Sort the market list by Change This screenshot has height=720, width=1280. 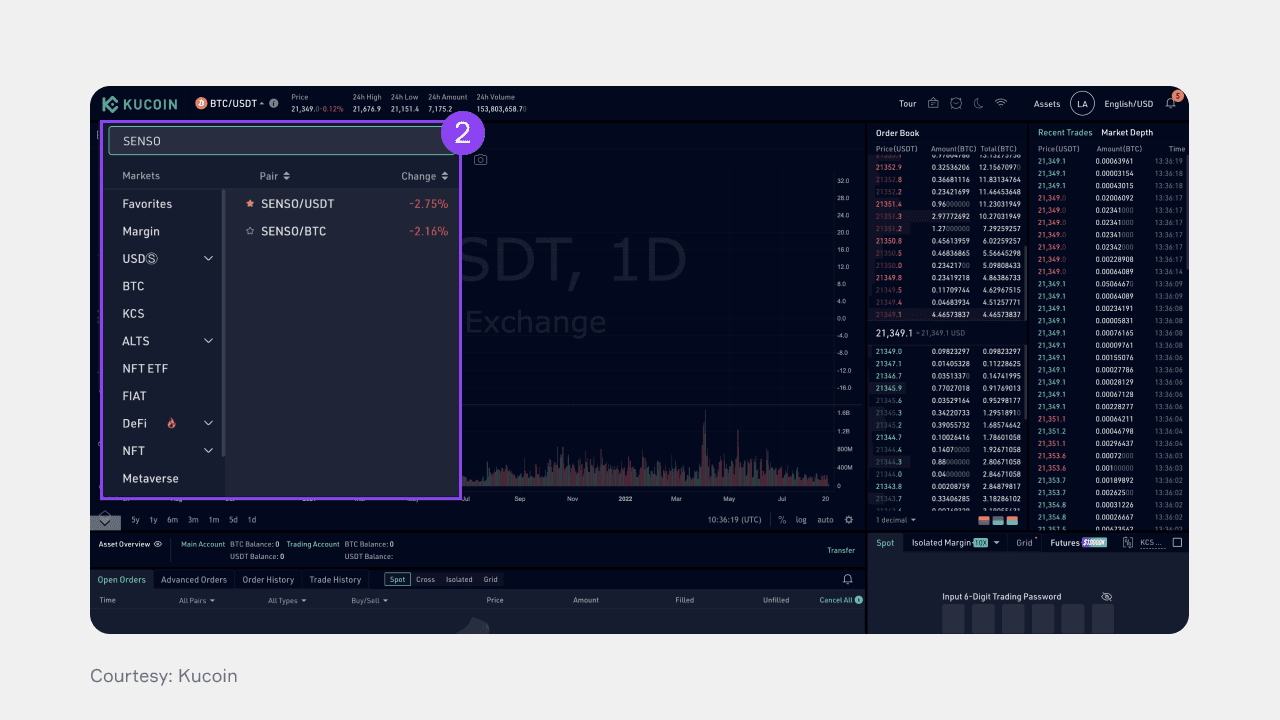[x=425, y=176]
